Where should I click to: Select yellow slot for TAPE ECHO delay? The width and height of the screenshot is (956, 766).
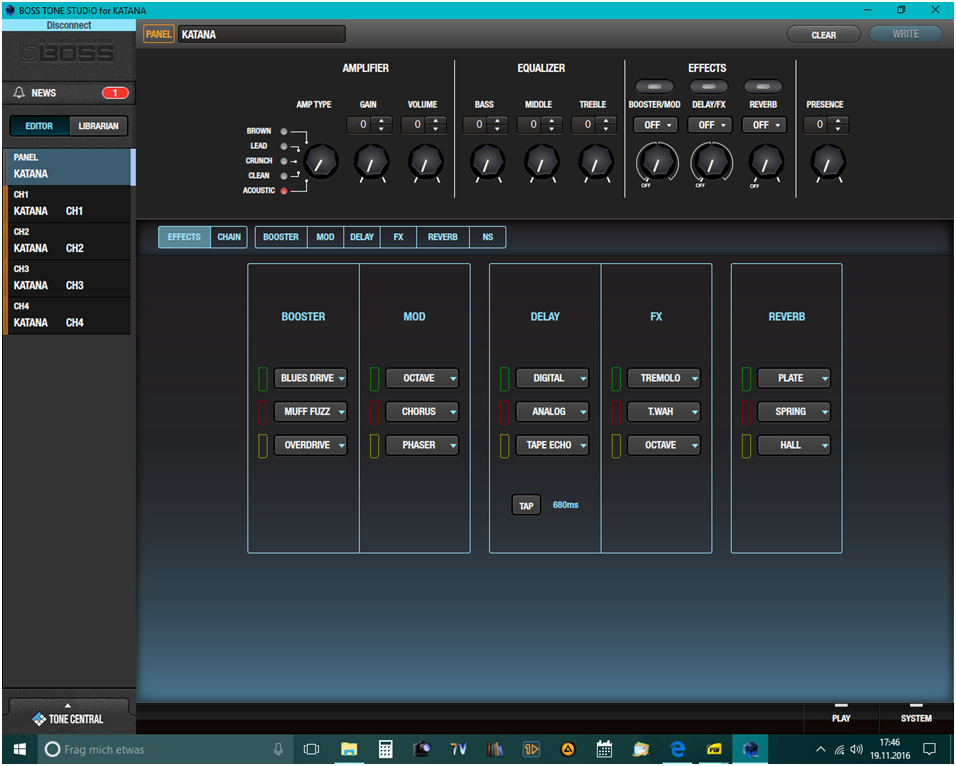tap(504, 446)
